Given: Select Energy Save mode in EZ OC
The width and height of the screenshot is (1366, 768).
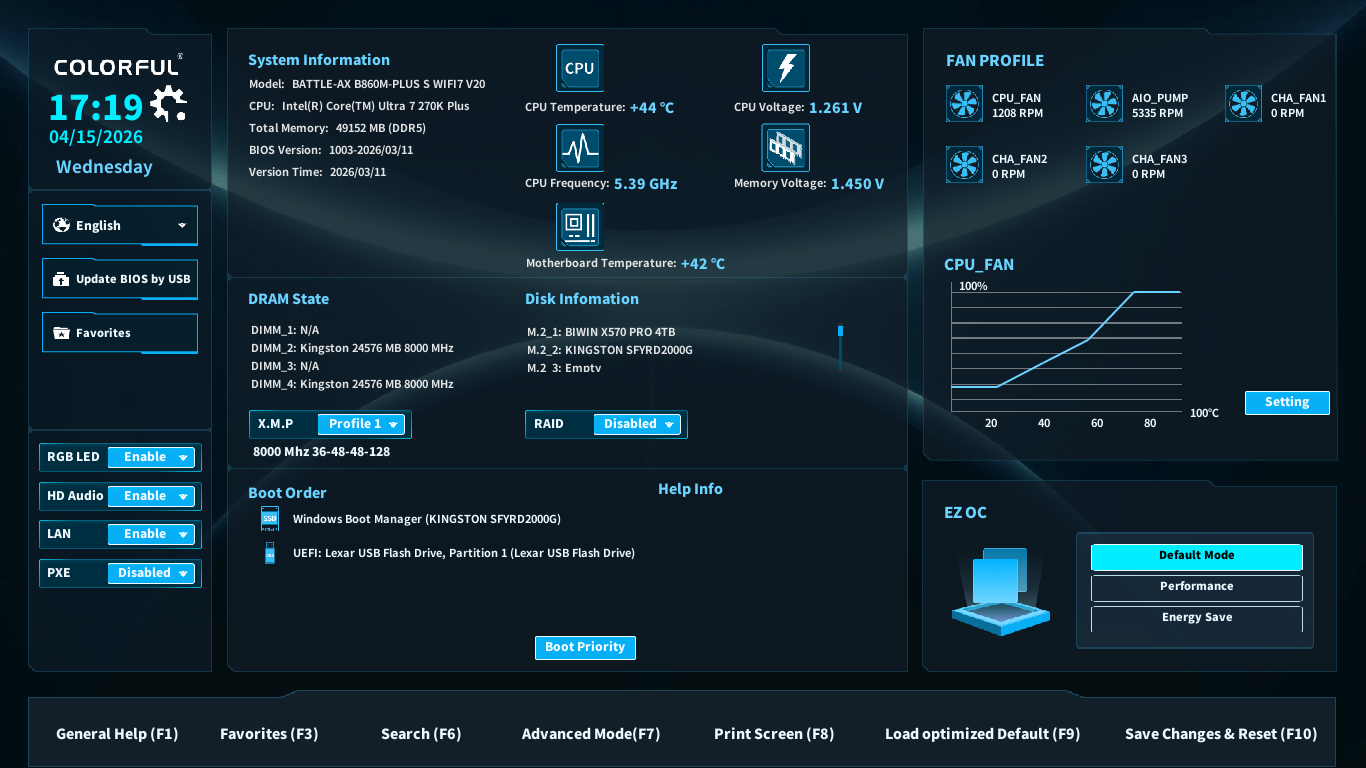Looking at the screenshot, I should click(x=1196, y=618).
